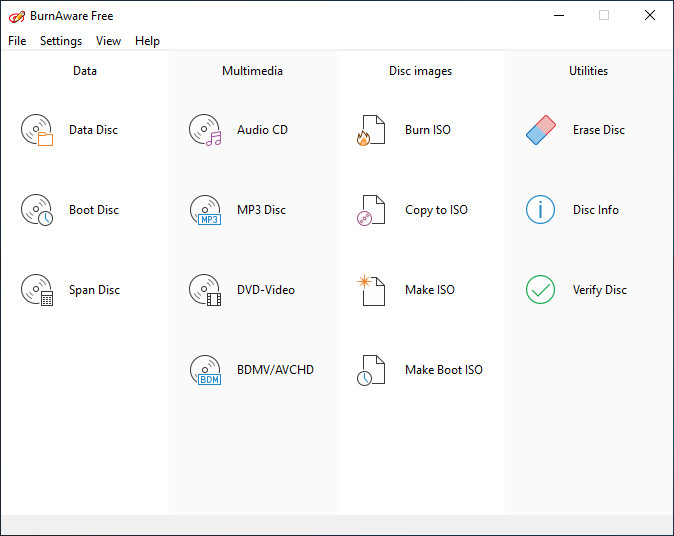Click the BurnAware logo in the title bar

(17, 16)
